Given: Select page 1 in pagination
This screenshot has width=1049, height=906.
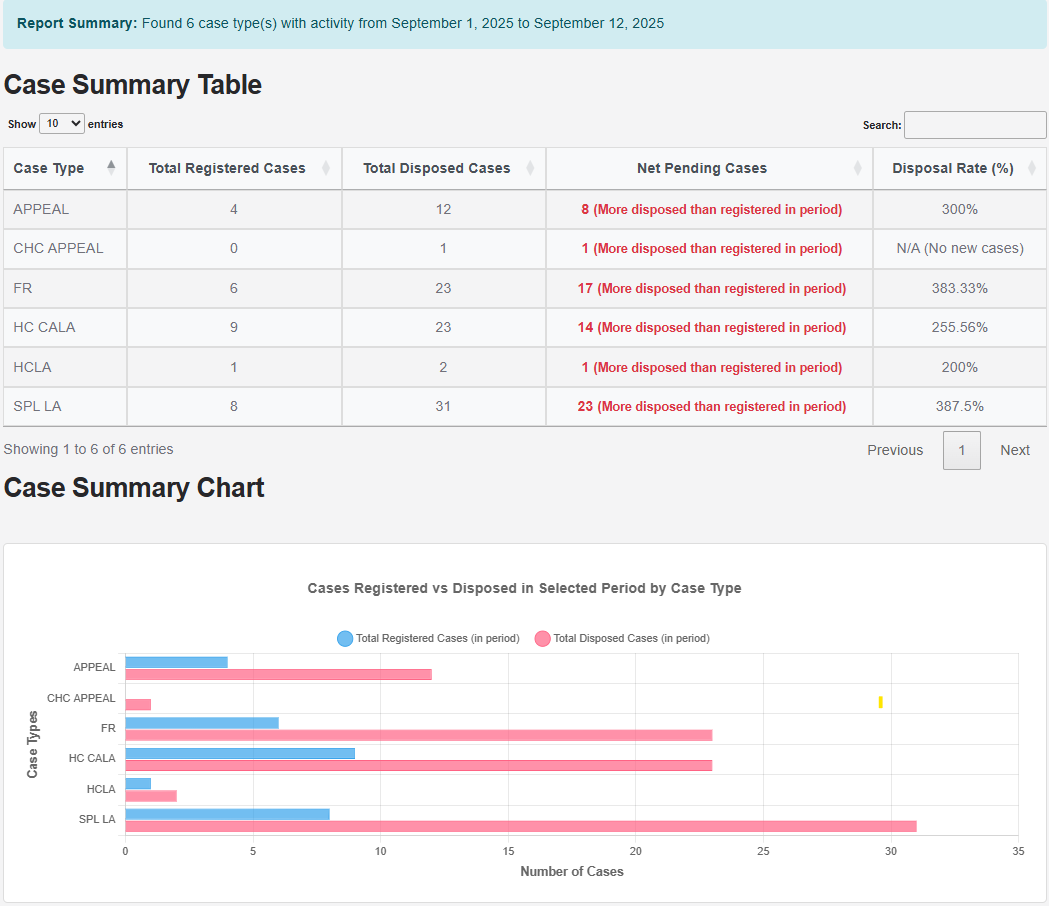Looking at the screenshot, I should click(x=961, y=450).
